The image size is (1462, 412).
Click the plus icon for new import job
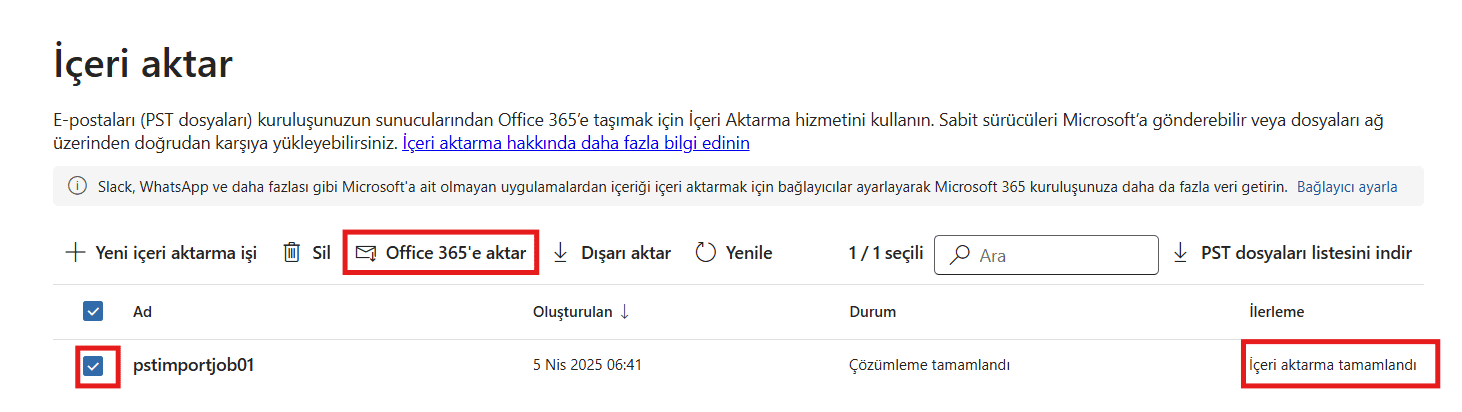[x=75, y=253]
